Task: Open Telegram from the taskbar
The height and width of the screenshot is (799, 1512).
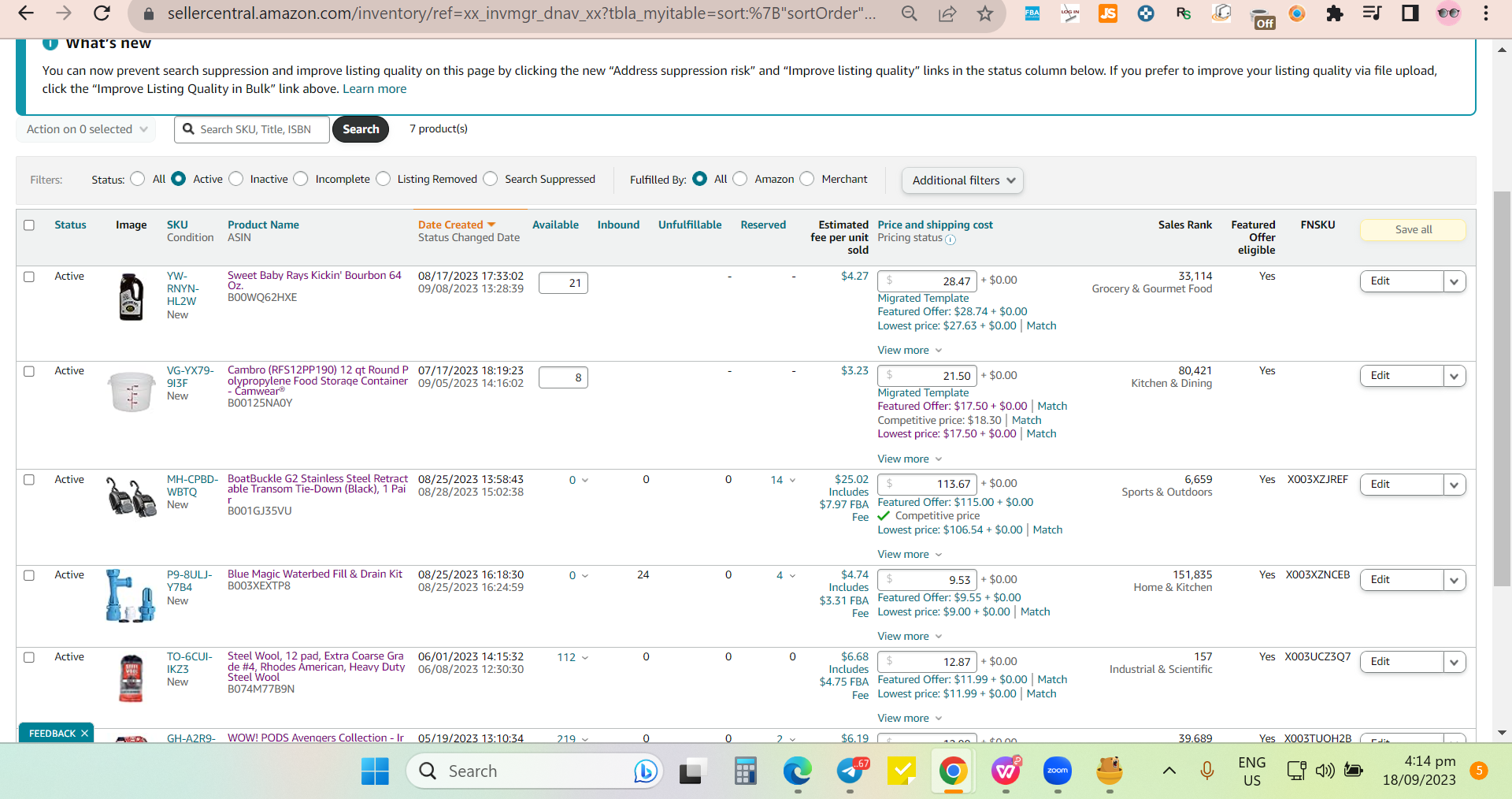Action: tap(850, 771)
